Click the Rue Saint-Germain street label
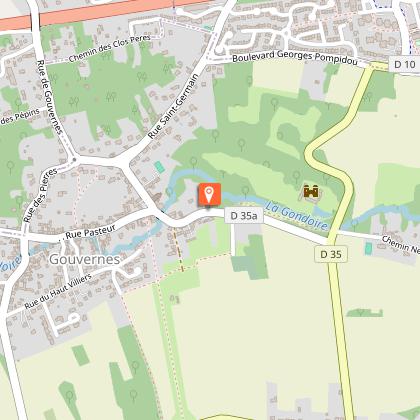Image resolution: width=420 pixels, height=420 pixels. point(173,106)
